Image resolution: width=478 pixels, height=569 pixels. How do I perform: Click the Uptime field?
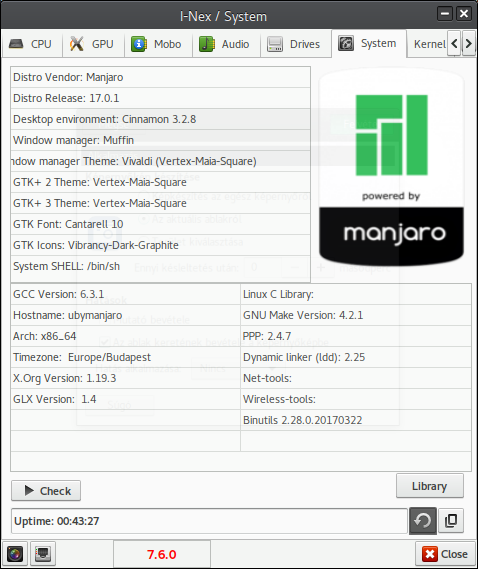[x=209, y=521]
